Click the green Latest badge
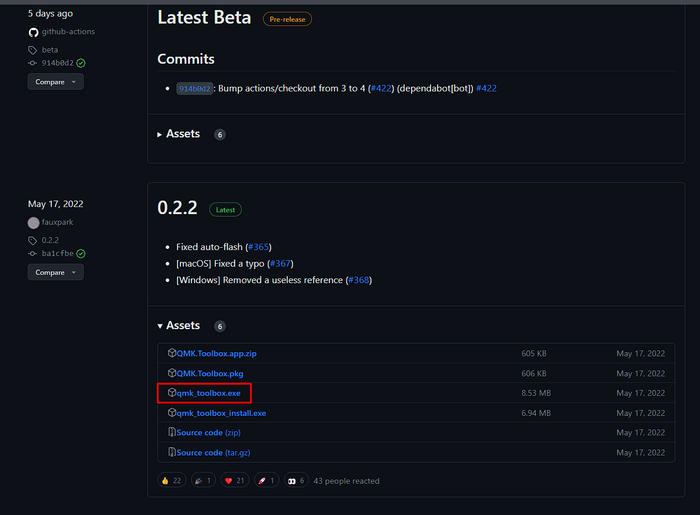This screenshot has width=700, height=515. pos(225,210)
